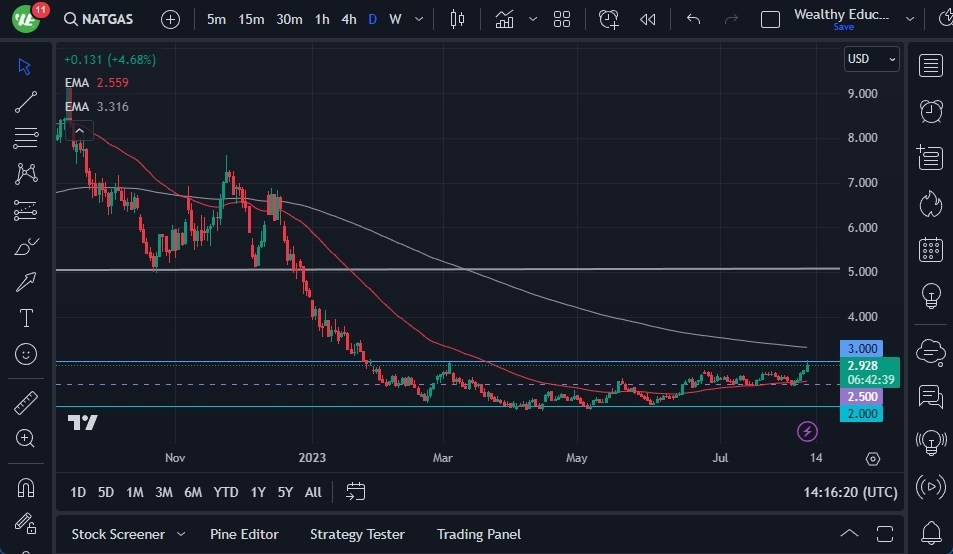Toggle fullscreen mode square button
The height and width of the screenshot is (554, 953).
pos(770,19)
